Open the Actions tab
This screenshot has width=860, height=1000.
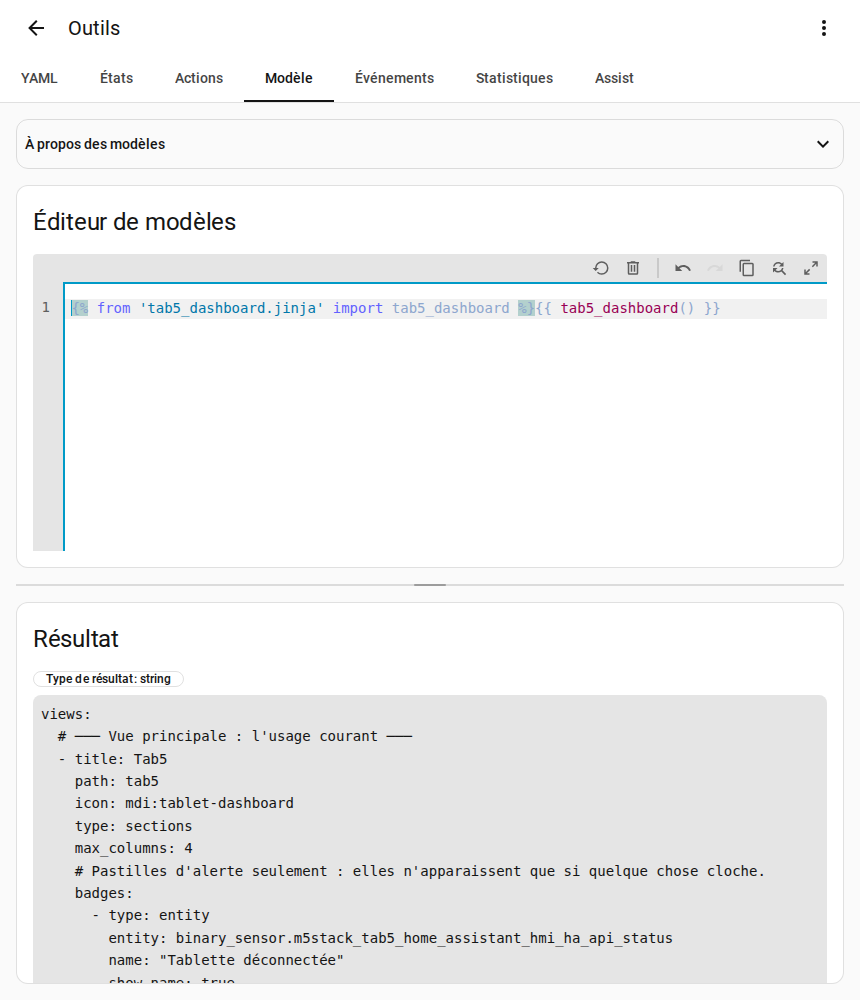(x=199, y=78)
